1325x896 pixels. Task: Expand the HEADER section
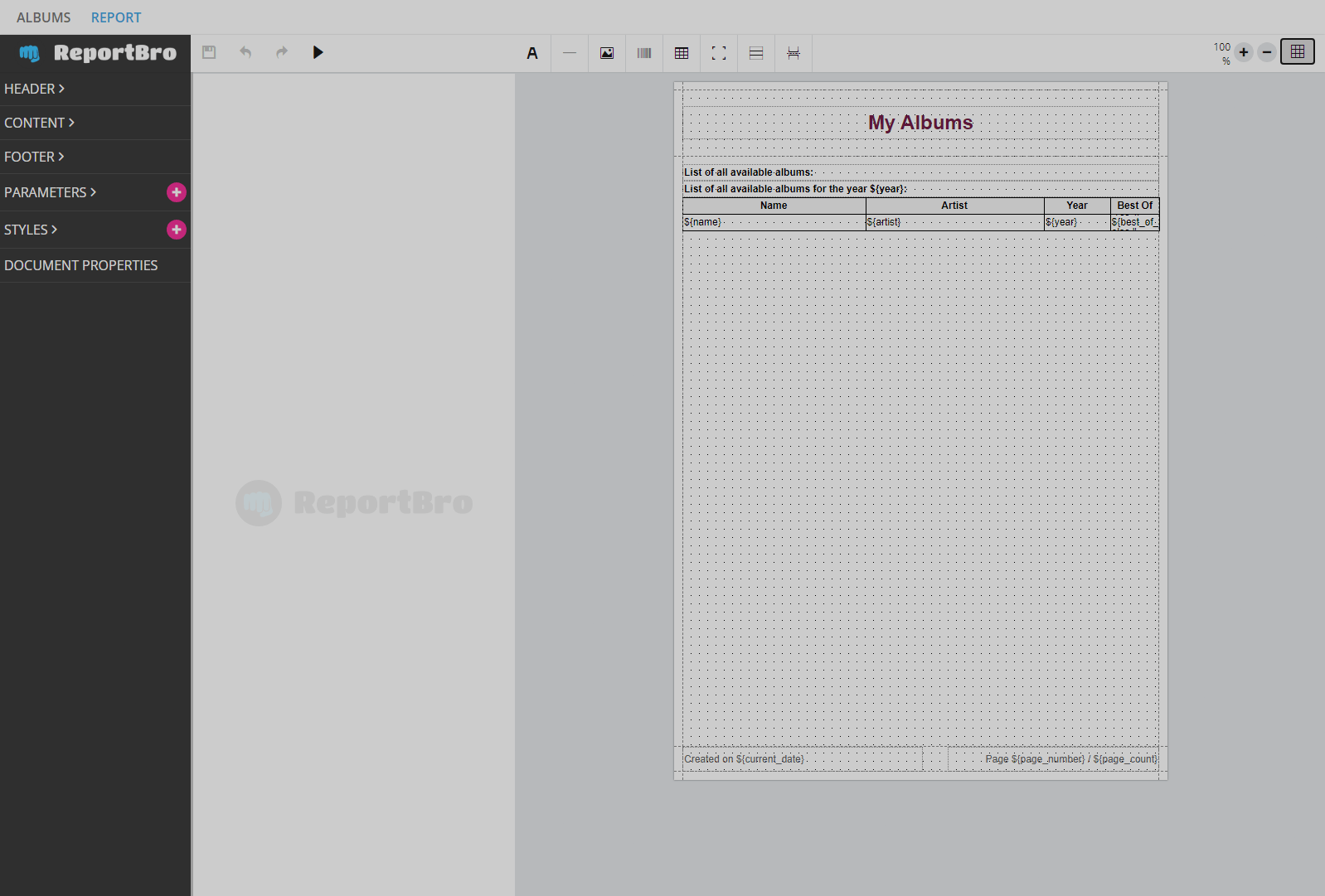coord(95,89)
